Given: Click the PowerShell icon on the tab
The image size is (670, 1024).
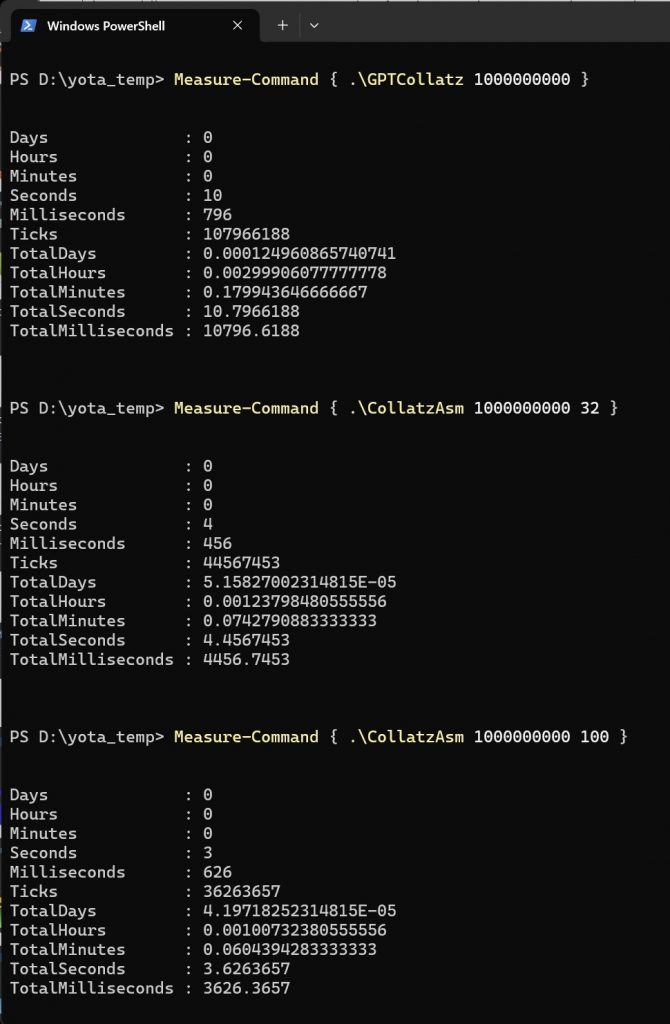Looking at the screenshot, I should point(28,25).
